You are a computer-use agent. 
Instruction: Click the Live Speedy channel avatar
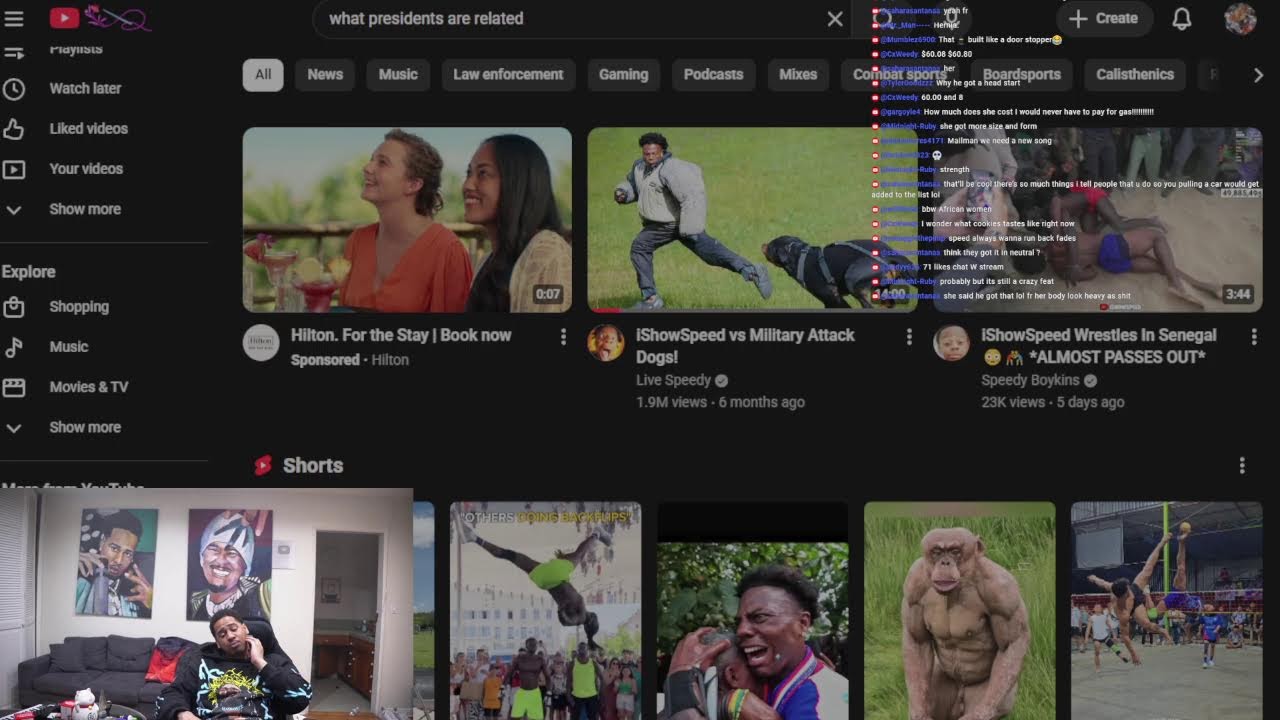(x=606, y=343)
